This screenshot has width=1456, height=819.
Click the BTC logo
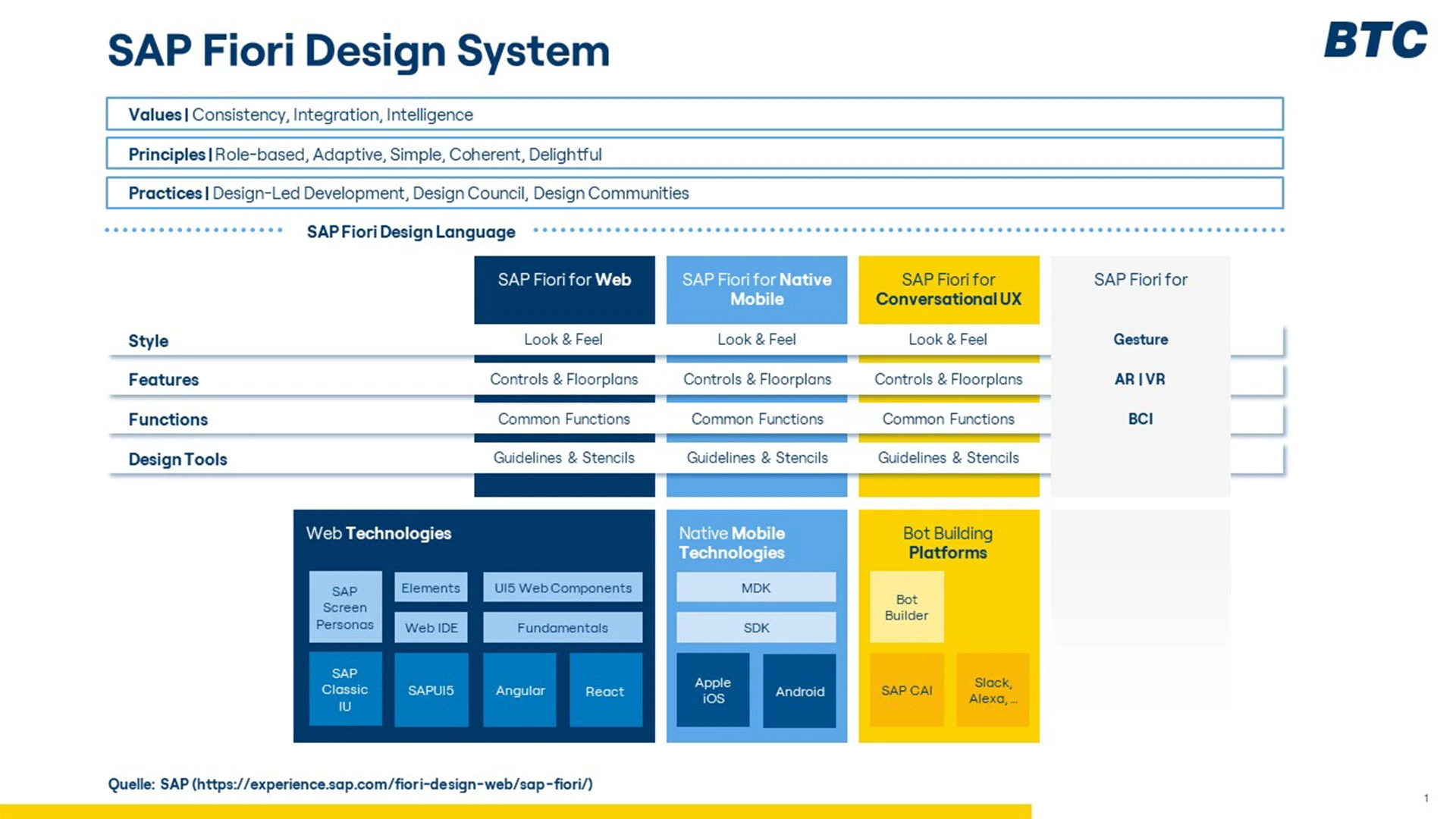[x=1376, y=39]
